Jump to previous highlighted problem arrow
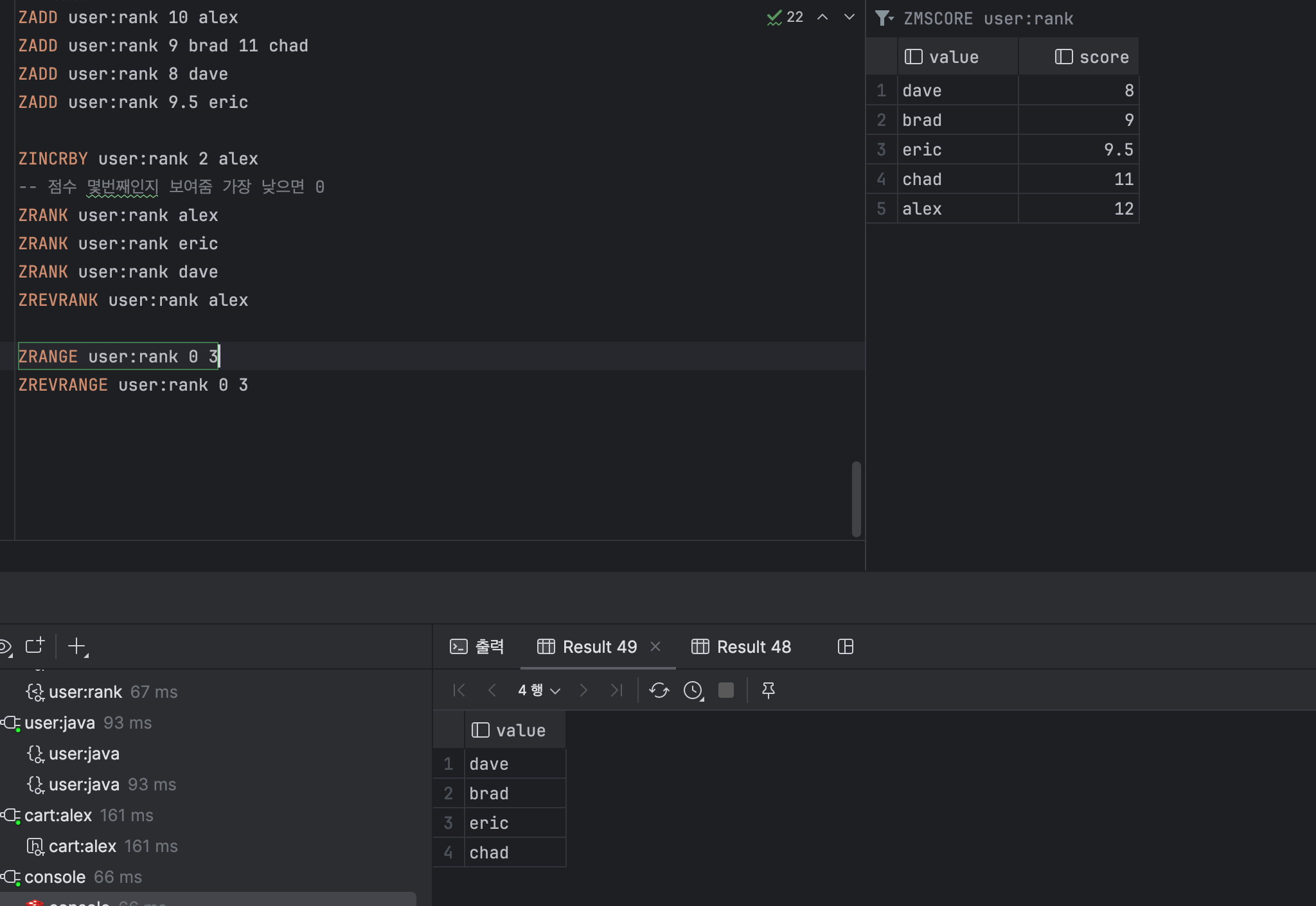The image size is (1316, 906). pos(822,17)
